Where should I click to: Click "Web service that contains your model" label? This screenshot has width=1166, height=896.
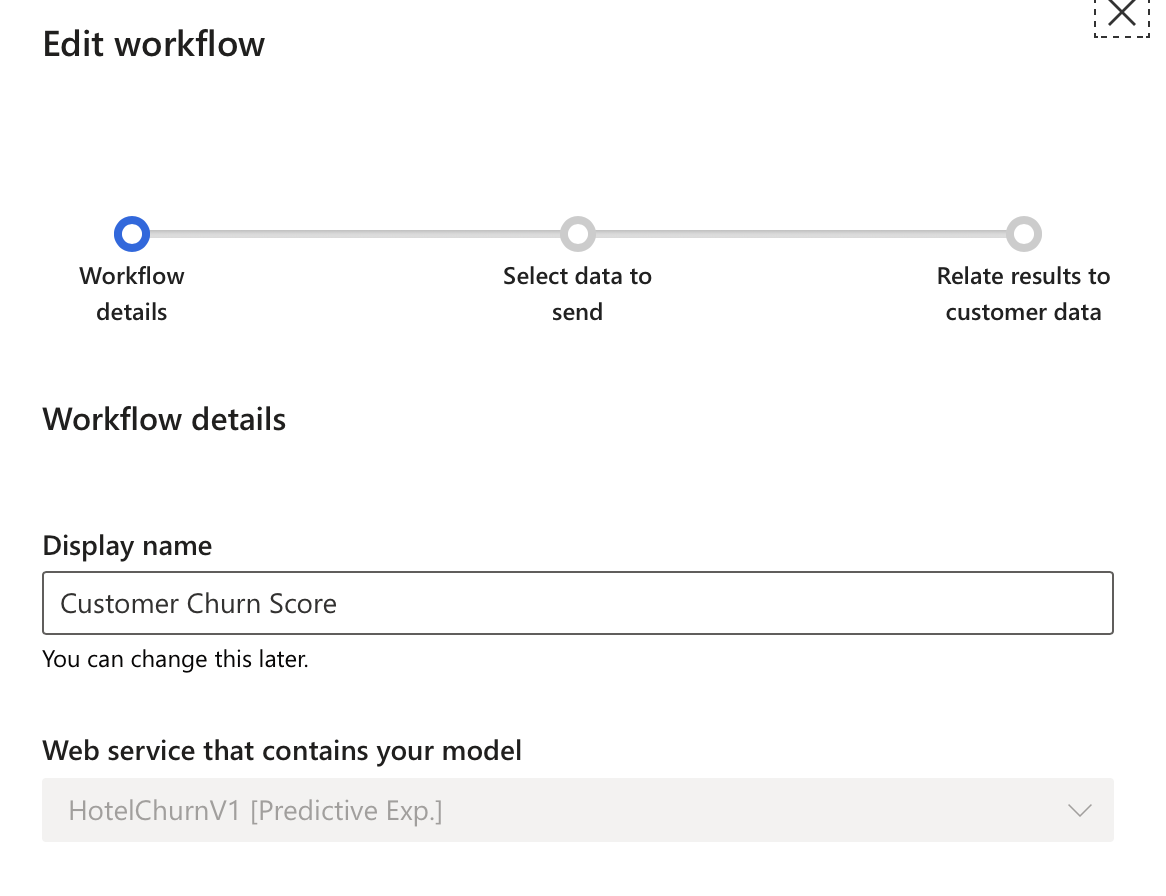(282, 750)
